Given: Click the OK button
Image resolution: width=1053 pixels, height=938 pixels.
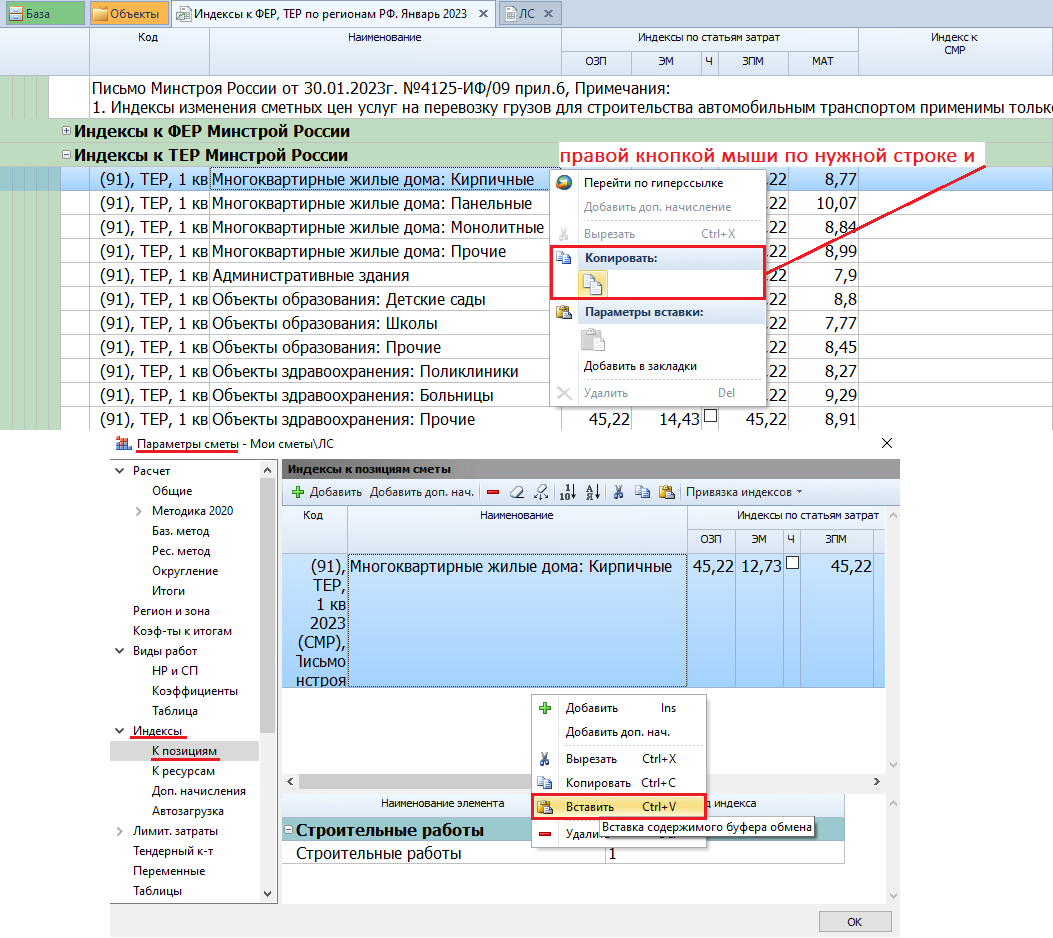Looking at the screenshot, I should (855, 922).
